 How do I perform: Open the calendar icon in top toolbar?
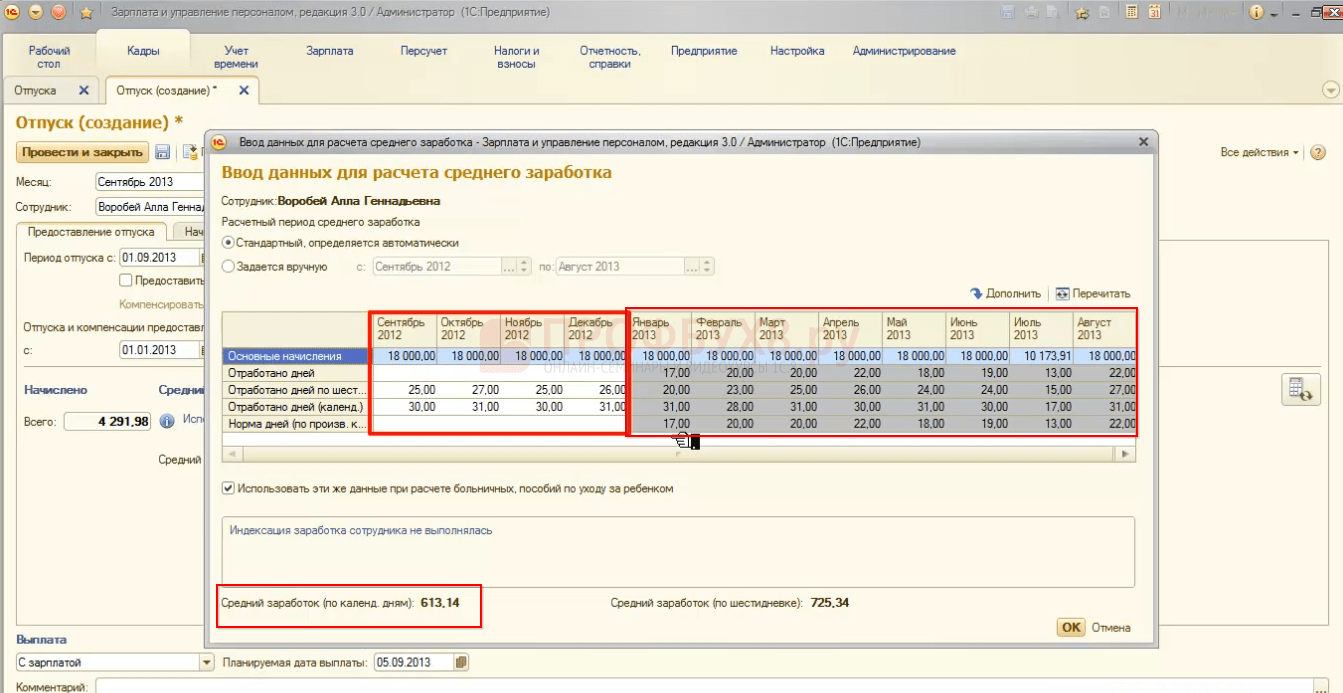(x=1155, y=13)
